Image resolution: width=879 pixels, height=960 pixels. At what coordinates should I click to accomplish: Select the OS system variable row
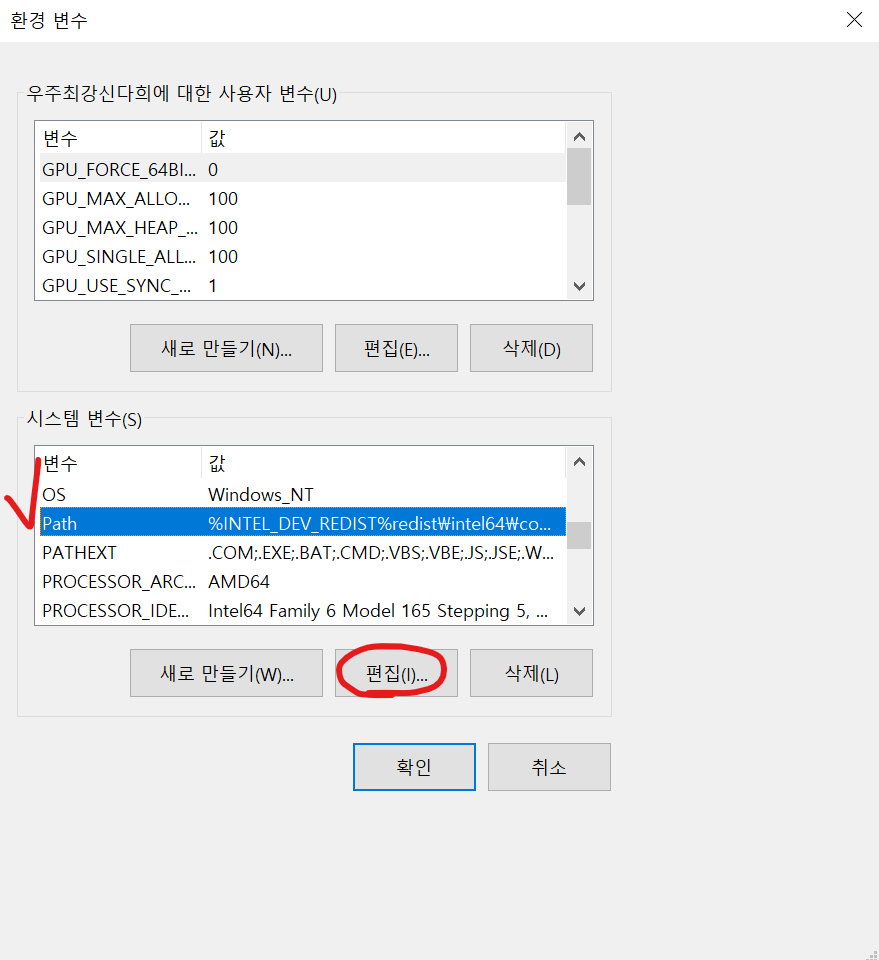coord(302,494)
